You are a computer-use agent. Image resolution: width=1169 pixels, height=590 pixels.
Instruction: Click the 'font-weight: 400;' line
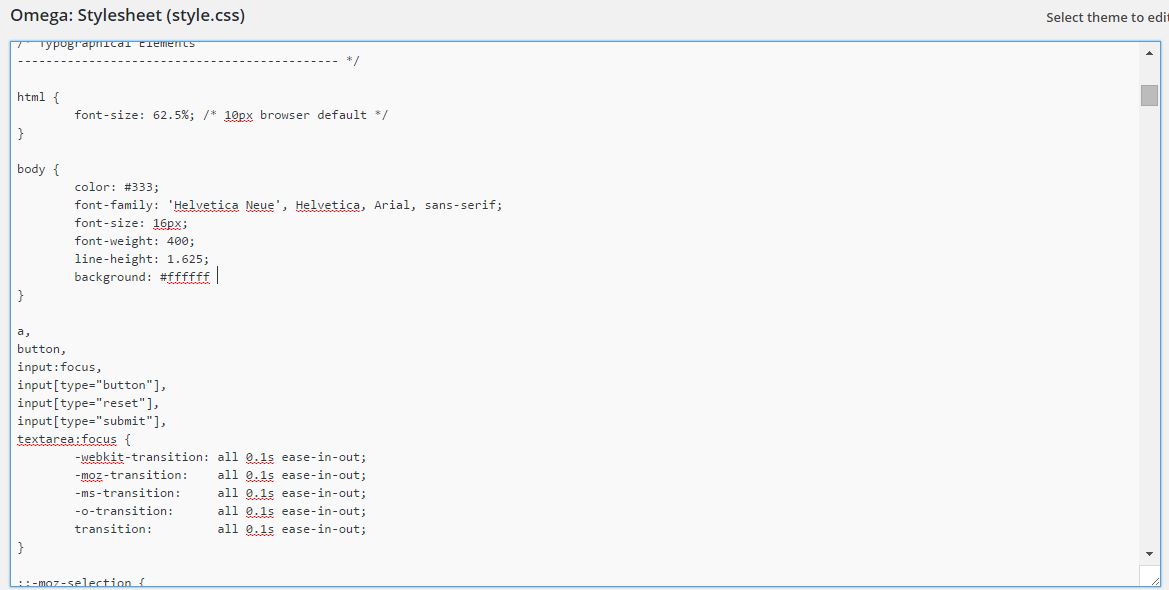(135, 241)
